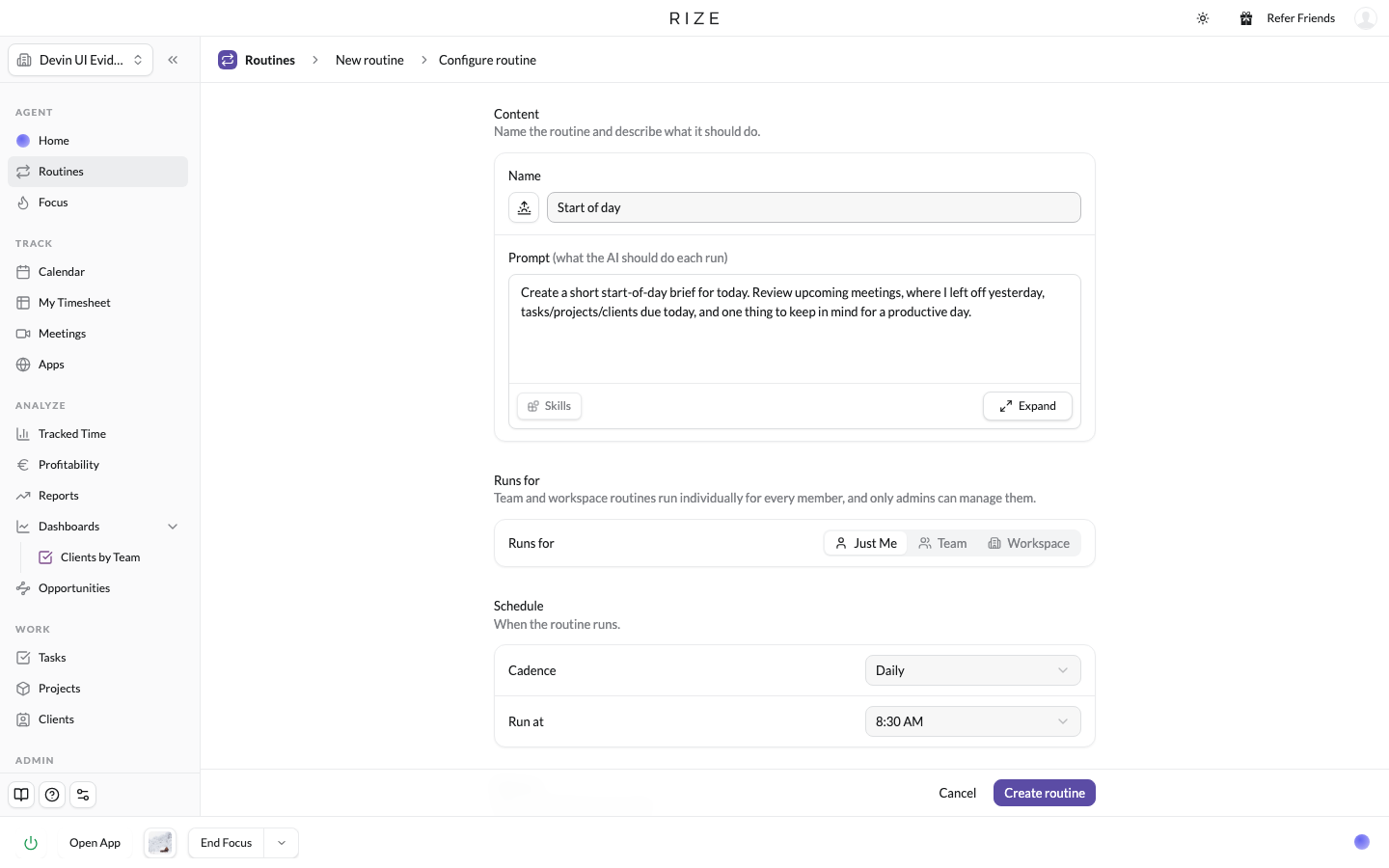
Task: Open the End Focus dropdown arrow
Action: pos(282,843)
